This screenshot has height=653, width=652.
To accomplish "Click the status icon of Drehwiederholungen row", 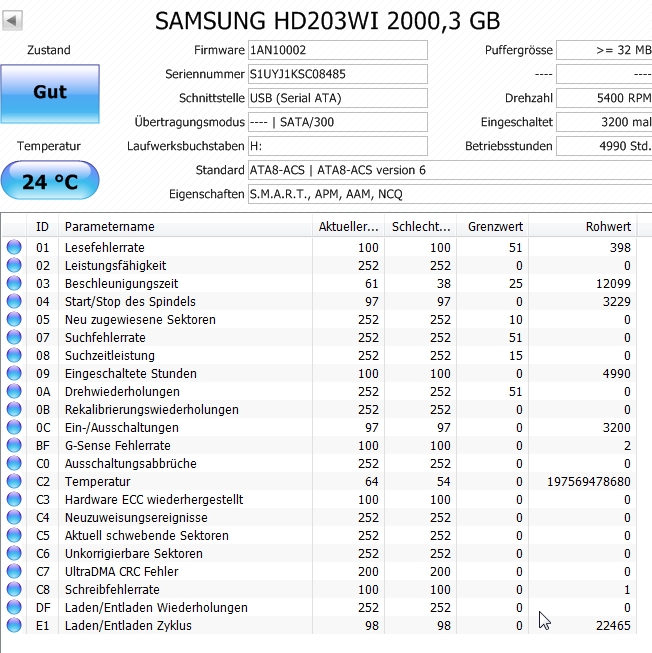I will 14,391.
